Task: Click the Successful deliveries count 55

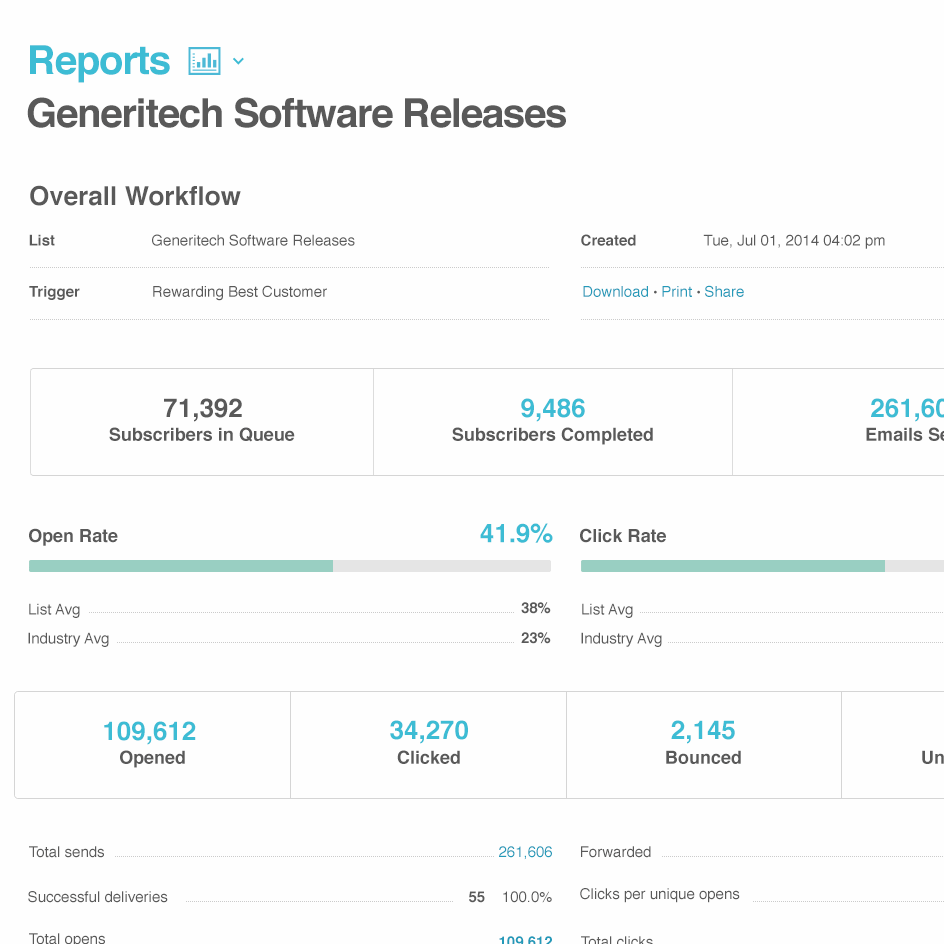Action: pyautogui.click(x=476, y=897)
